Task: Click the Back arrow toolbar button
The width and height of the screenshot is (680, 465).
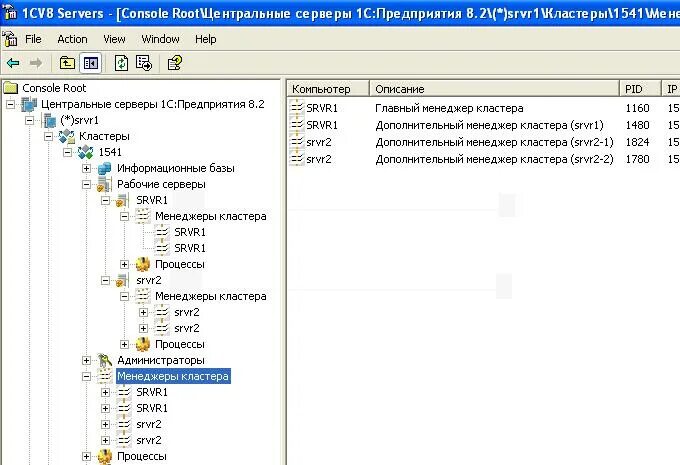Action: click(13, 63)
